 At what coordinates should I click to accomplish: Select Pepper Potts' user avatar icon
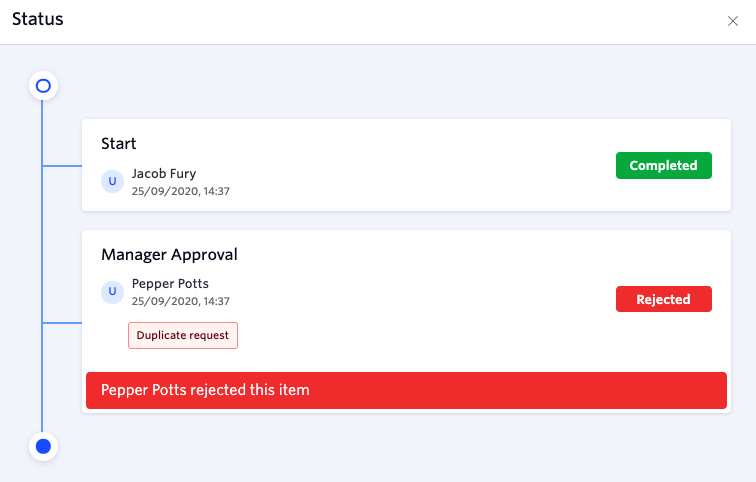(x=112, y=291)
